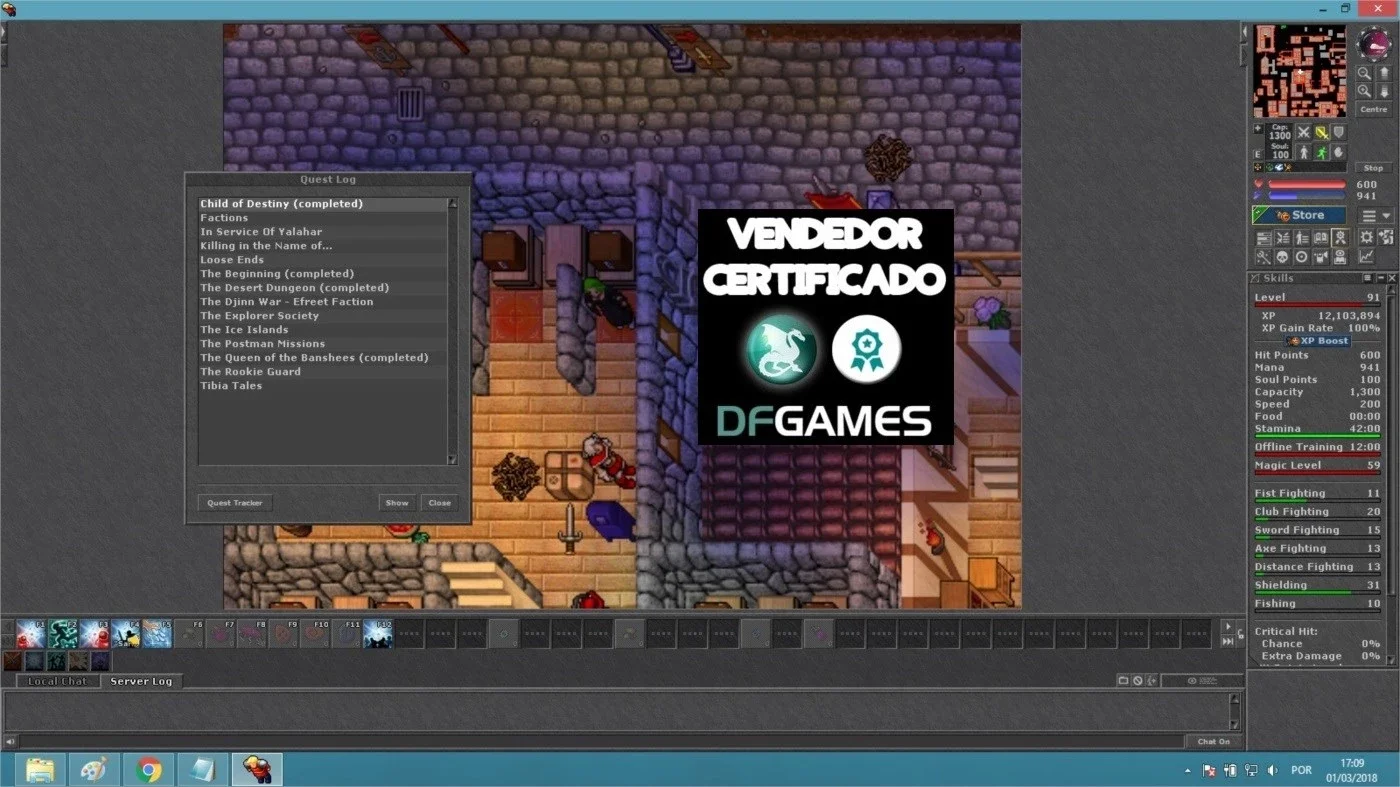Switch to Server Log tab

[141, 681]
